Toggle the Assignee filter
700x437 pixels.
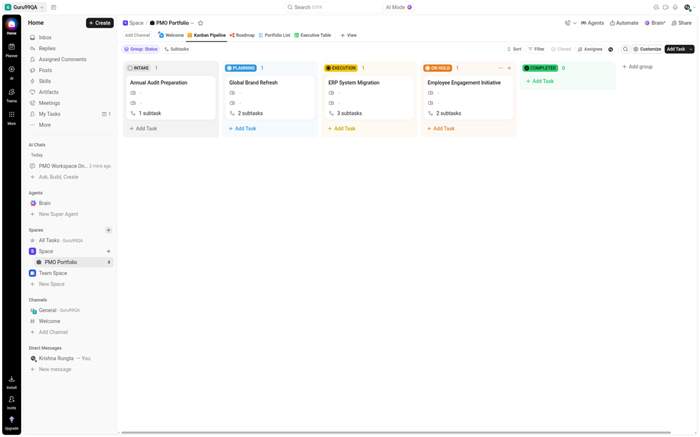click(x=590, y=49)
